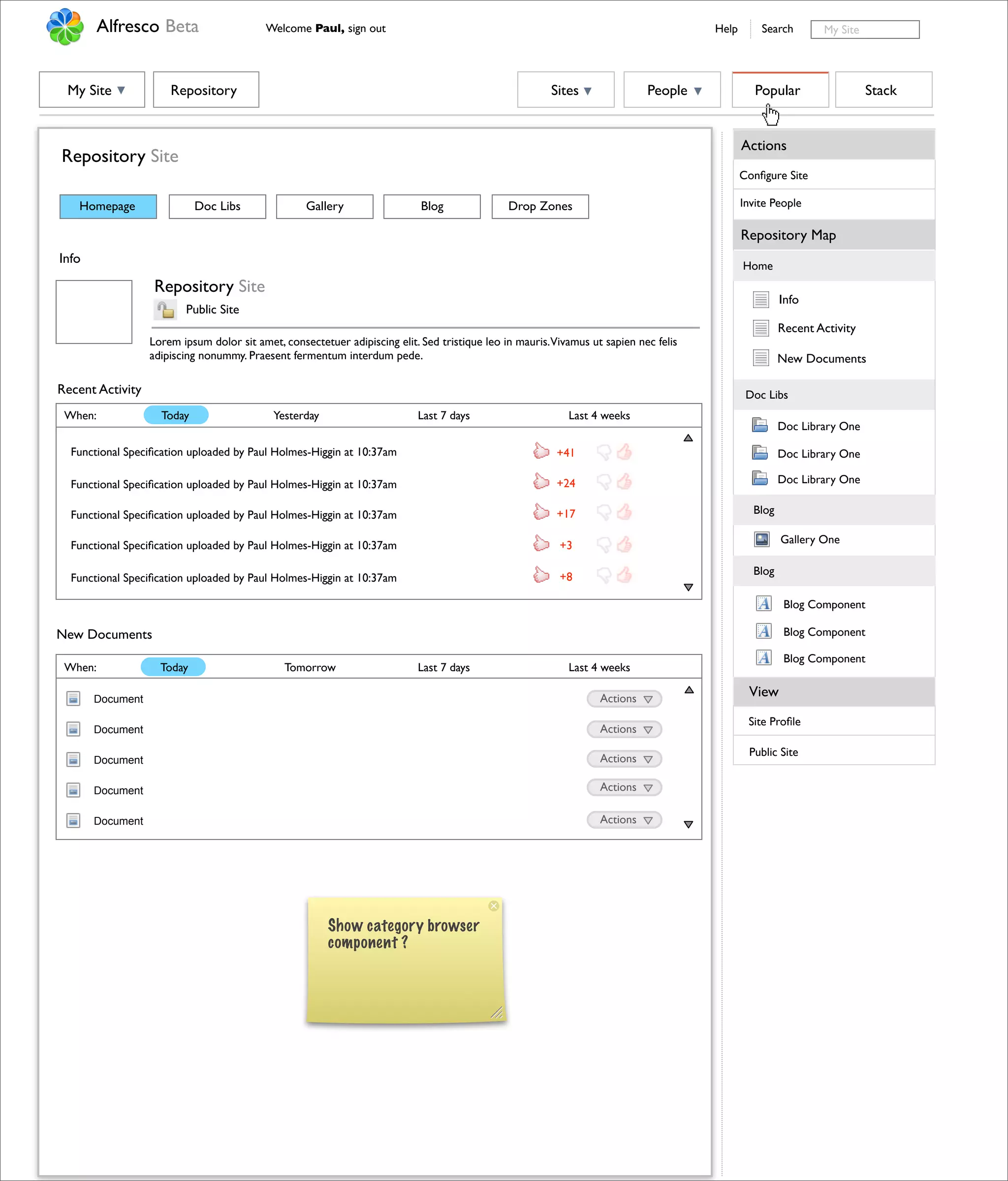The width and height of the screenshot is (1008, 1181).
Task: Click the Repository navigation button
Action: tap(206, 90)
